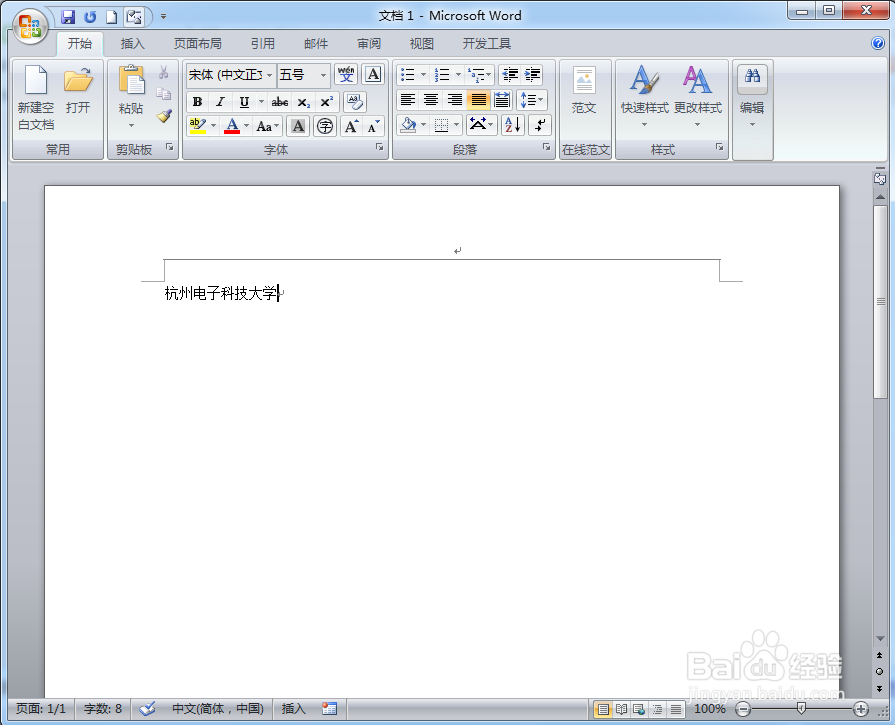Click macro recording icon in status bar

[329, 709]
